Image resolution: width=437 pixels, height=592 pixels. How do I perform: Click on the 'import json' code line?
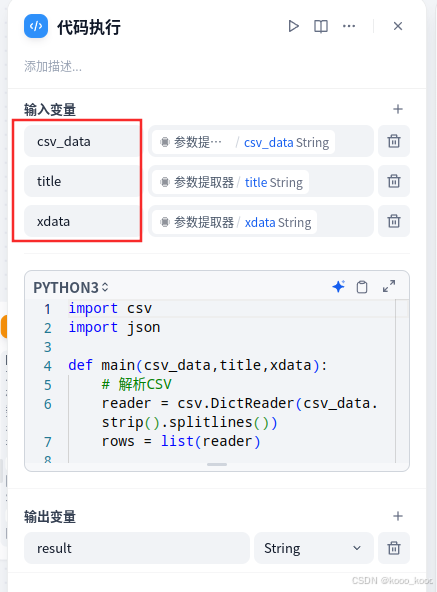coord(114,327)
